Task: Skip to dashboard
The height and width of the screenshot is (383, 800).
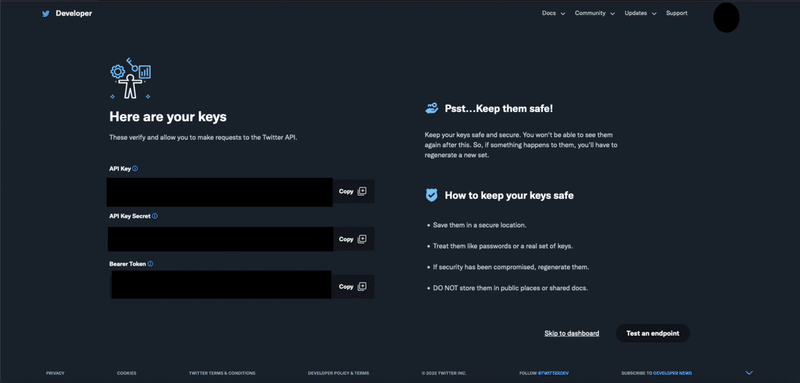Action: [x=571, y=333]
